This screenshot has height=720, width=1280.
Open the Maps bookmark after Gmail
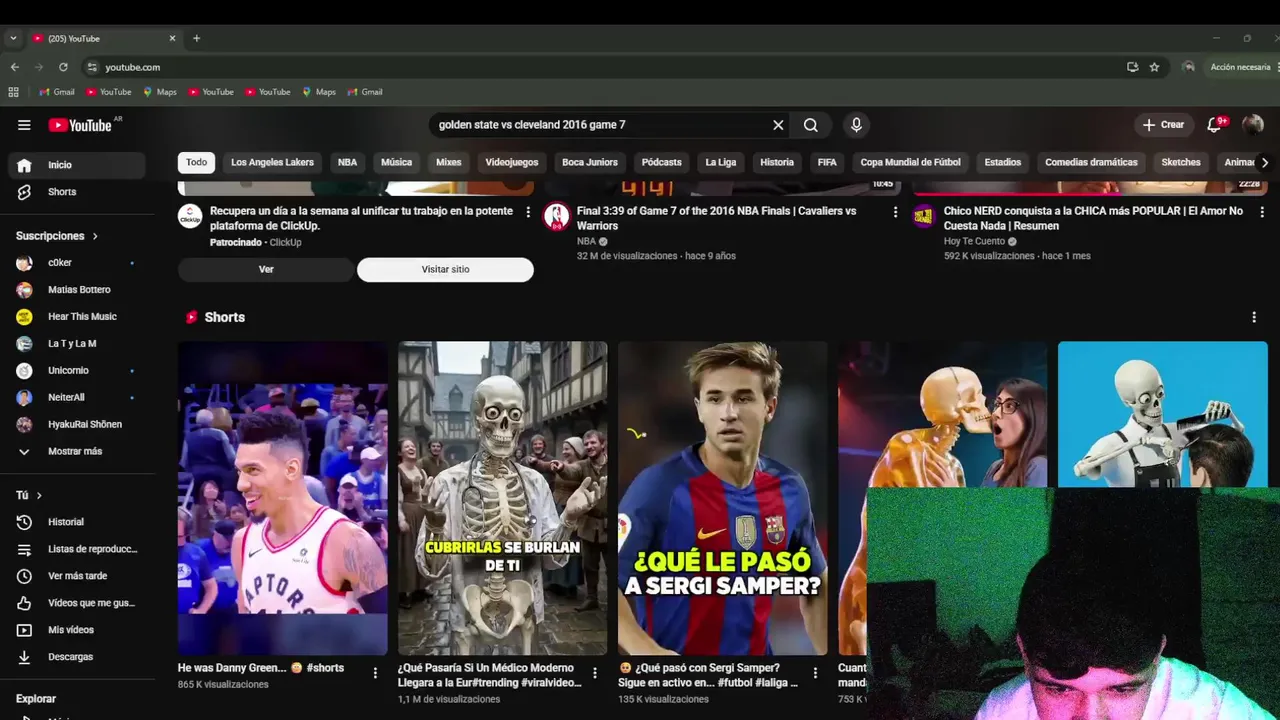(160, 92)
